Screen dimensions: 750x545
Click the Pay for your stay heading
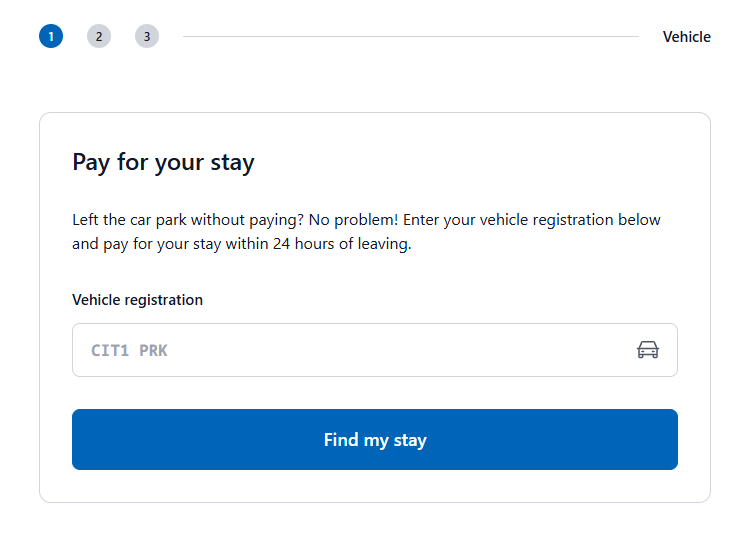(163, 163)
